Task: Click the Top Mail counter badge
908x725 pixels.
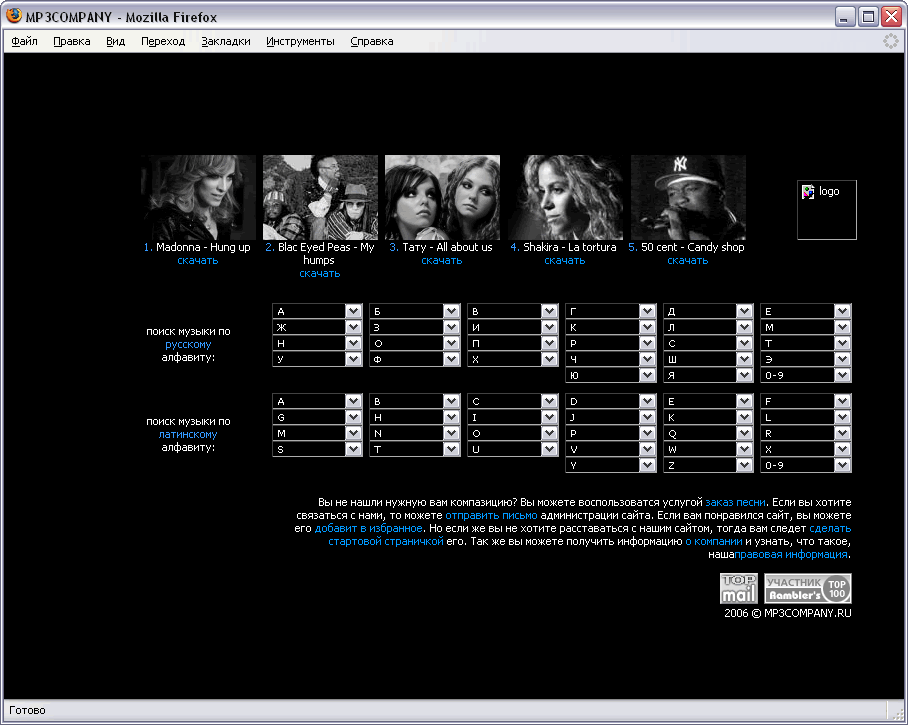Action: coord(738,588)
